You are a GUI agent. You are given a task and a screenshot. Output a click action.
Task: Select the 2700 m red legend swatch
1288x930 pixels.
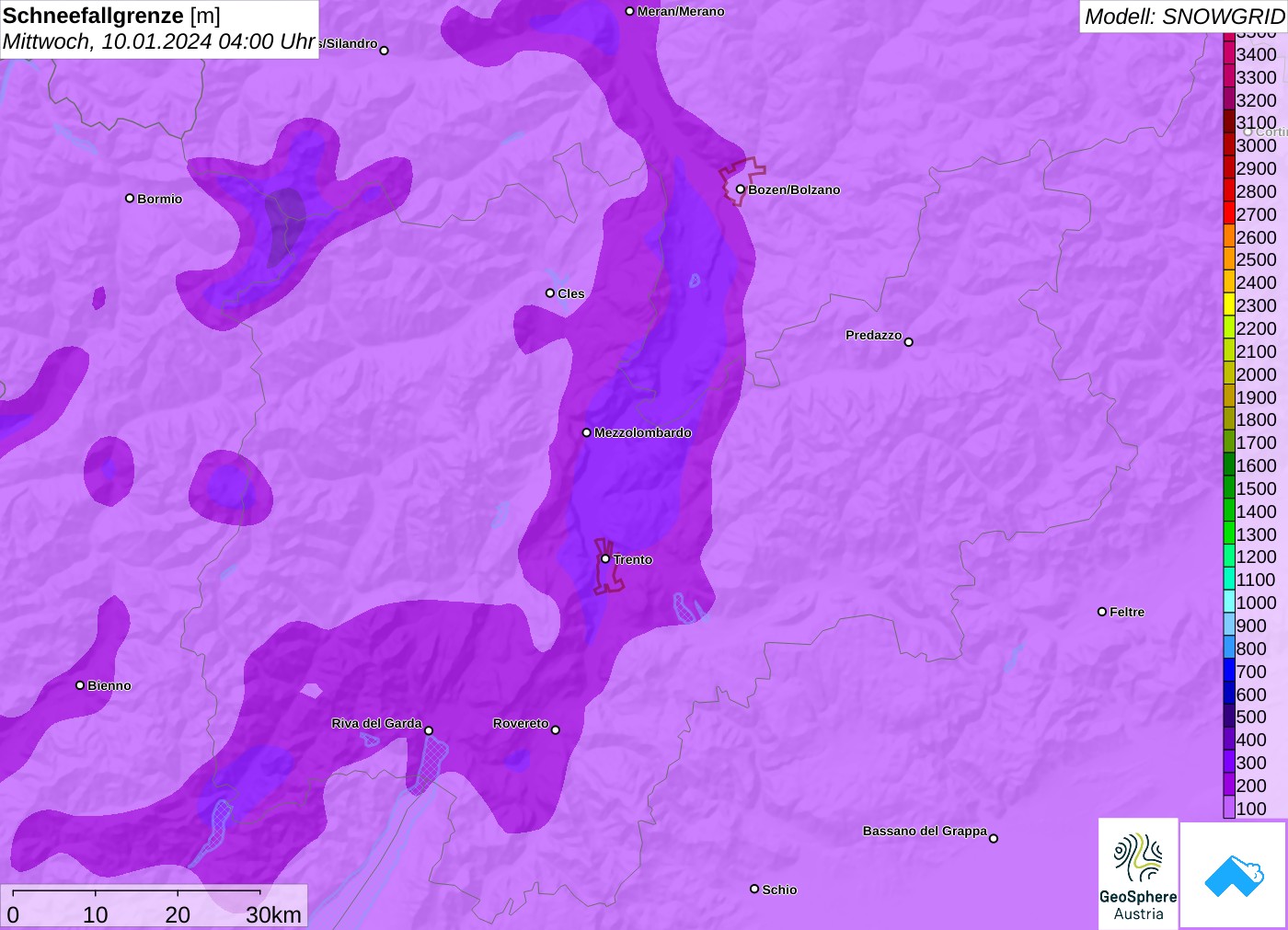(1229, 214)
